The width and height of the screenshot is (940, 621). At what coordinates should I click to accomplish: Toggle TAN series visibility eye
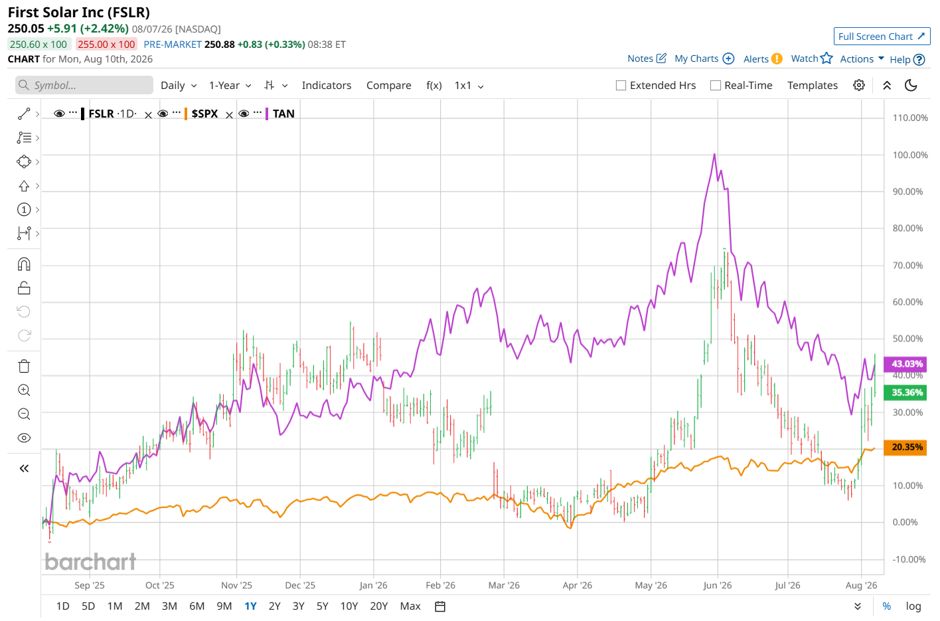coord(243,113)
